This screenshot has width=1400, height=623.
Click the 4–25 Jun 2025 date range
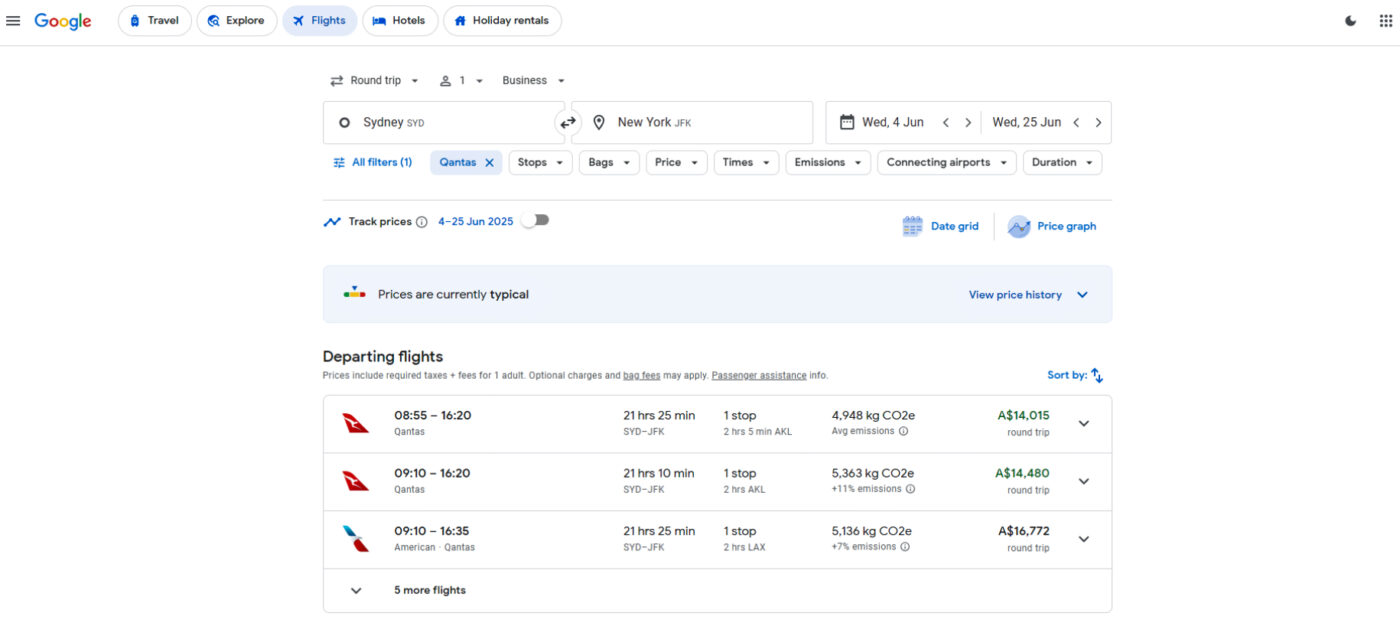(475, 222)
